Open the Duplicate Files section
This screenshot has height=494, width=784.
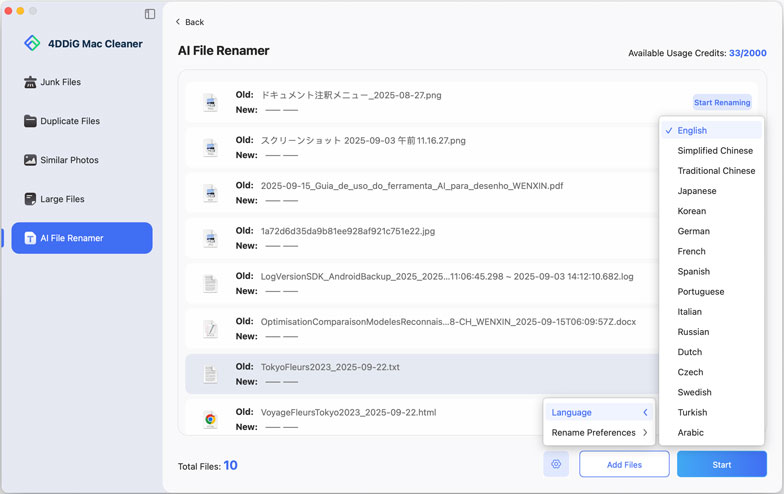[82, 121]
